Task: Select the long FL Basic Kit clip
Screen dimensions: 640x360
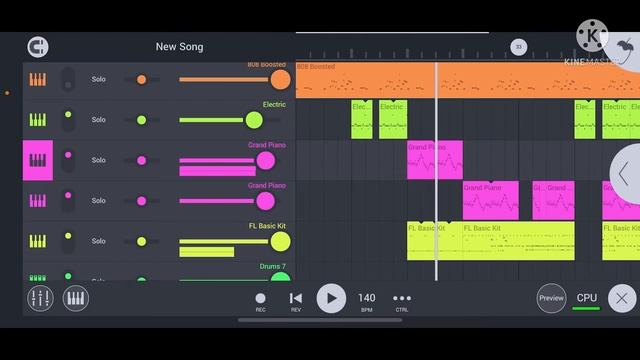Action: 519,241
